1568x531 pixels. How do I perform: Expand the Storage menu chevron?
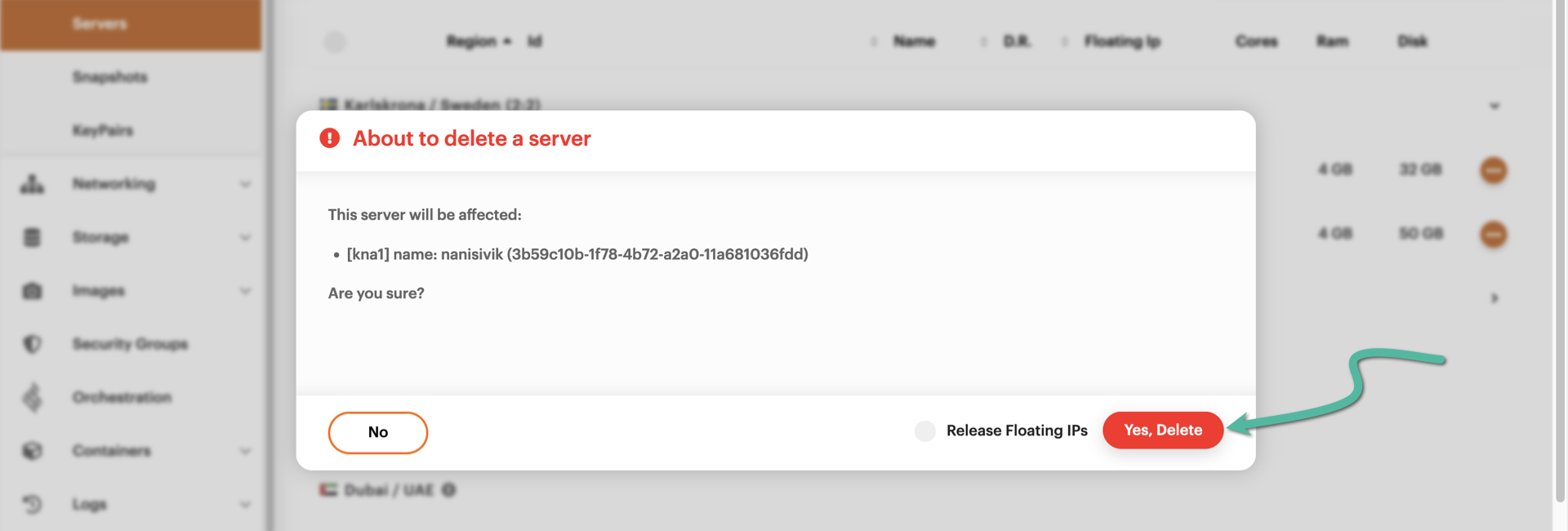pyautogui.click(x=245, y=238)
